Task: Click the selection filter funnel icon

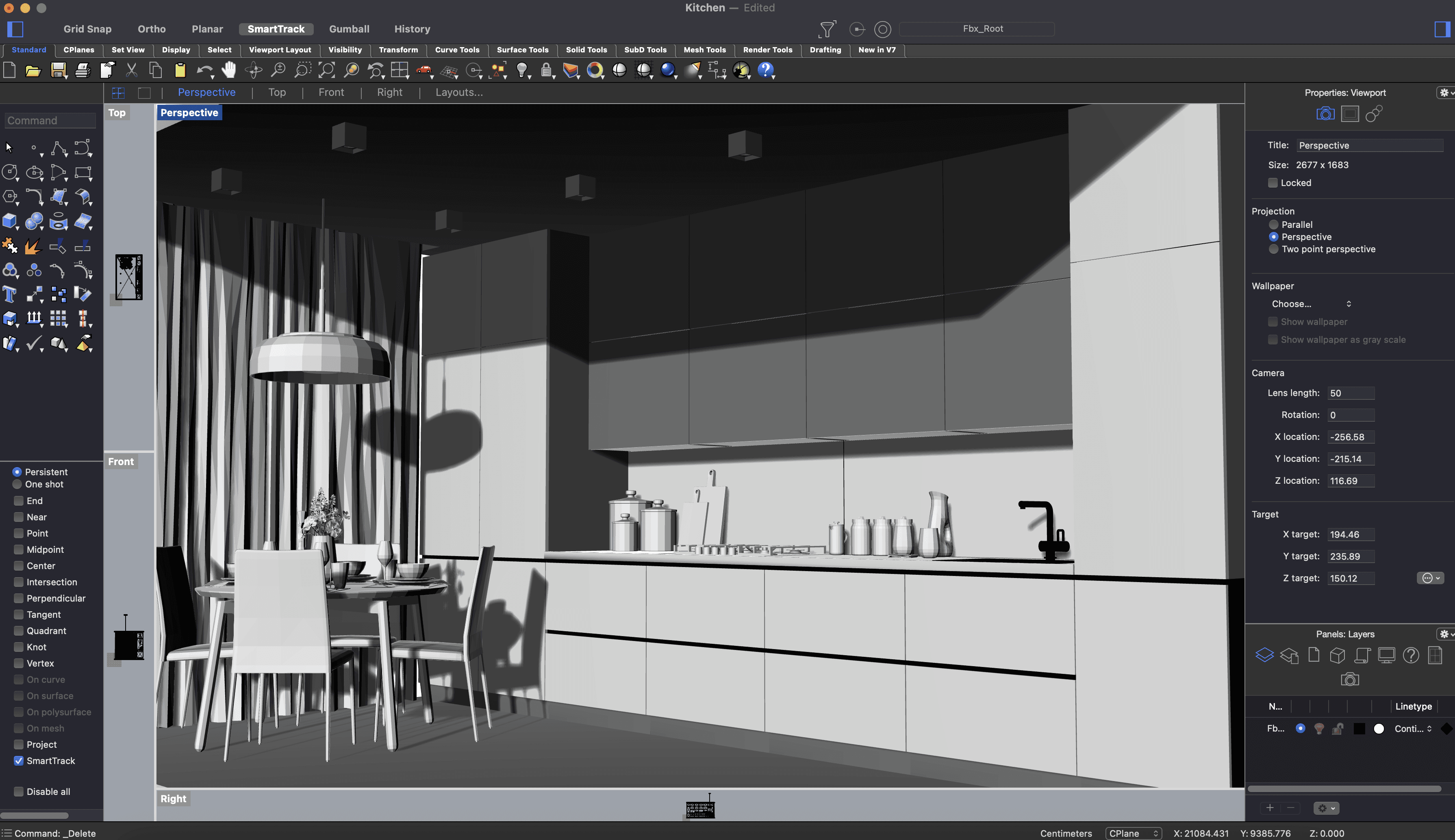Action: click(x=827, y=29)
